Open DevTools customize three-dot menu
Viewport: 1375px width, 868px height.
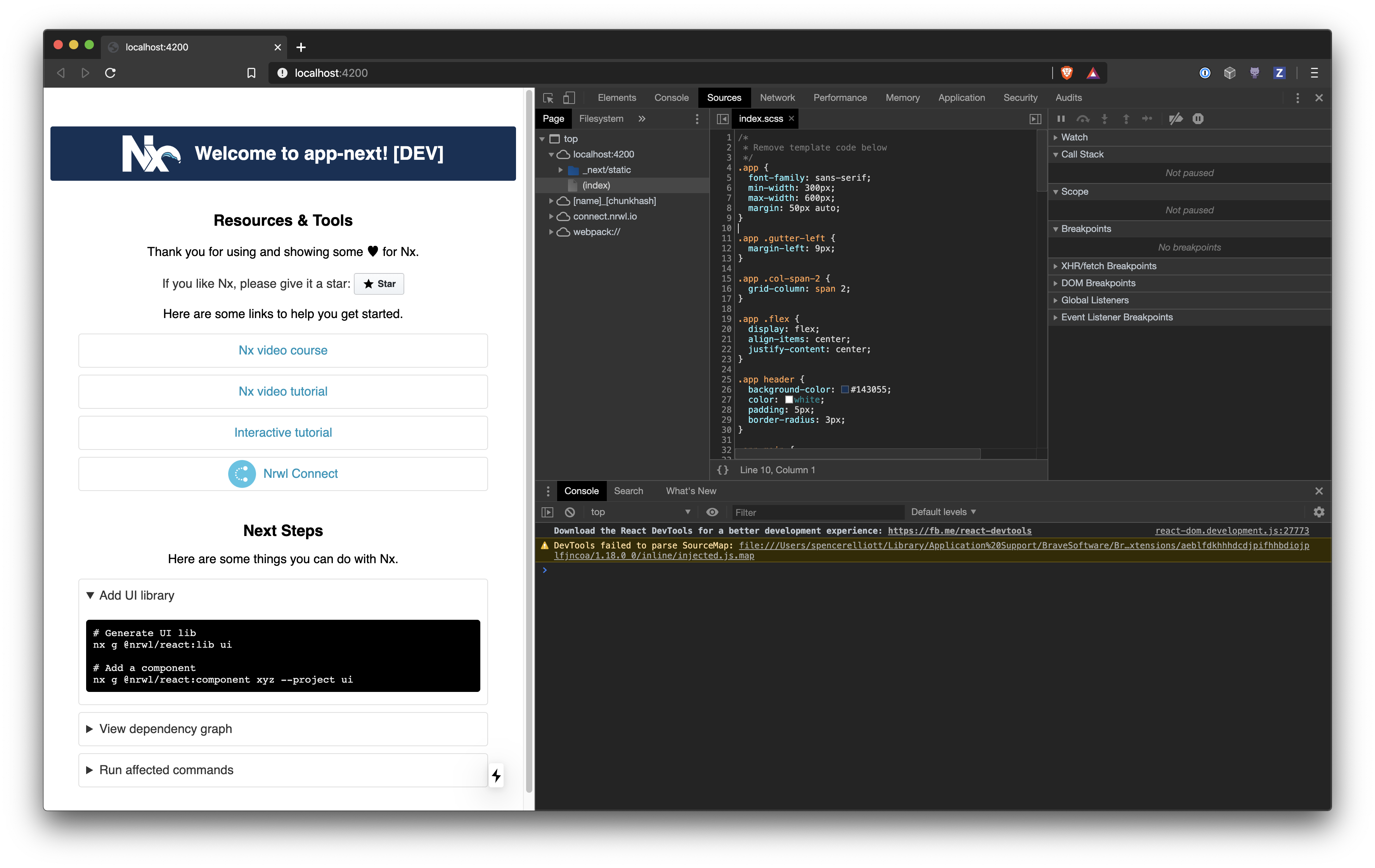click(x=1297, y=98)
